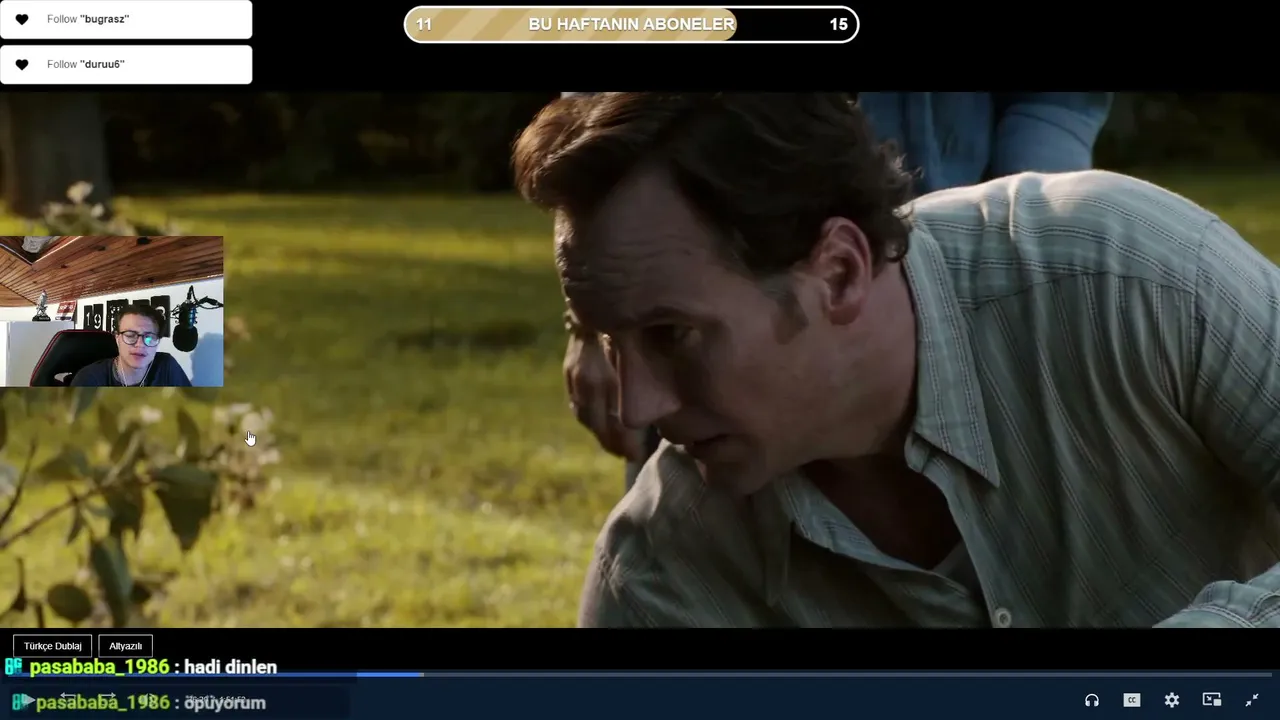Image resolution: width=1280 pixels, height=720 pixels.
Task: Toggle closed captions with the CC icon
Action: (1132, 700)
